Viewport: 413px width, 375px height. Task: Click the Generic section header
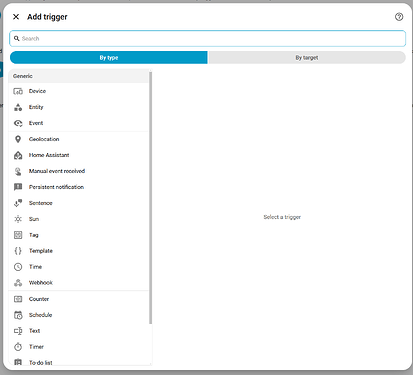click(x=79, y=76)
